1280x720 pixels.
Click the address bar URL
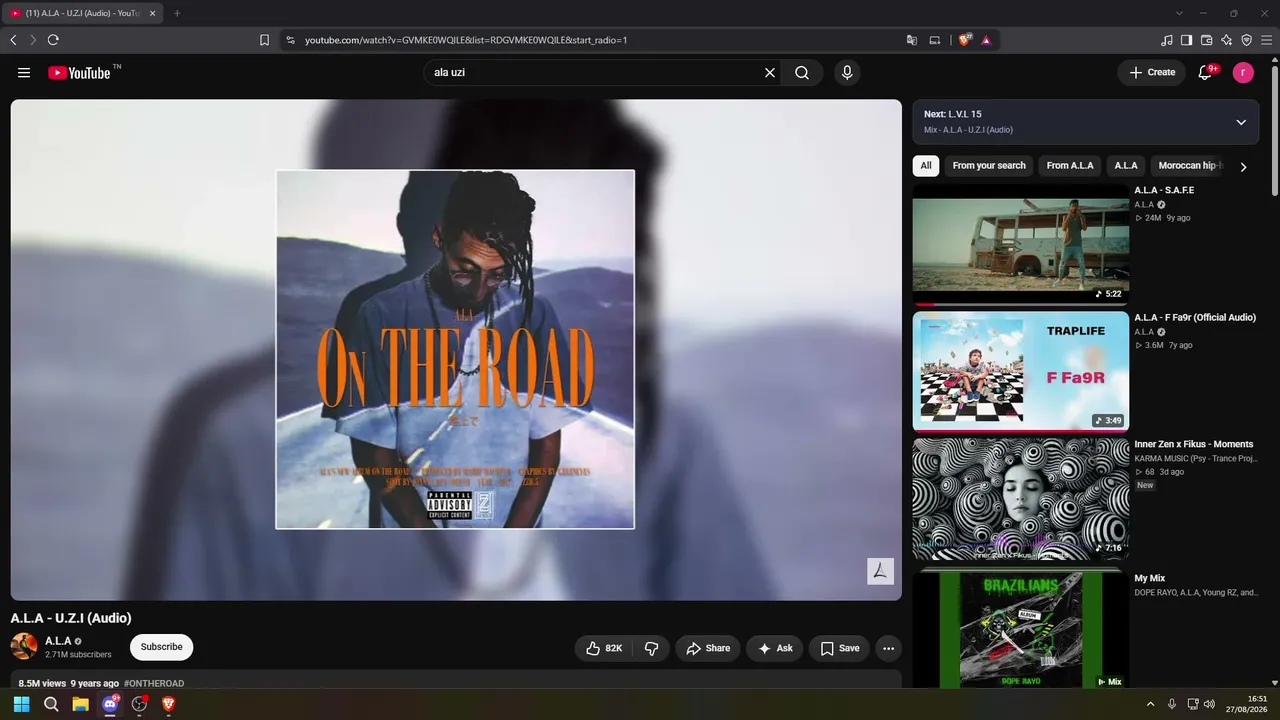466,40
